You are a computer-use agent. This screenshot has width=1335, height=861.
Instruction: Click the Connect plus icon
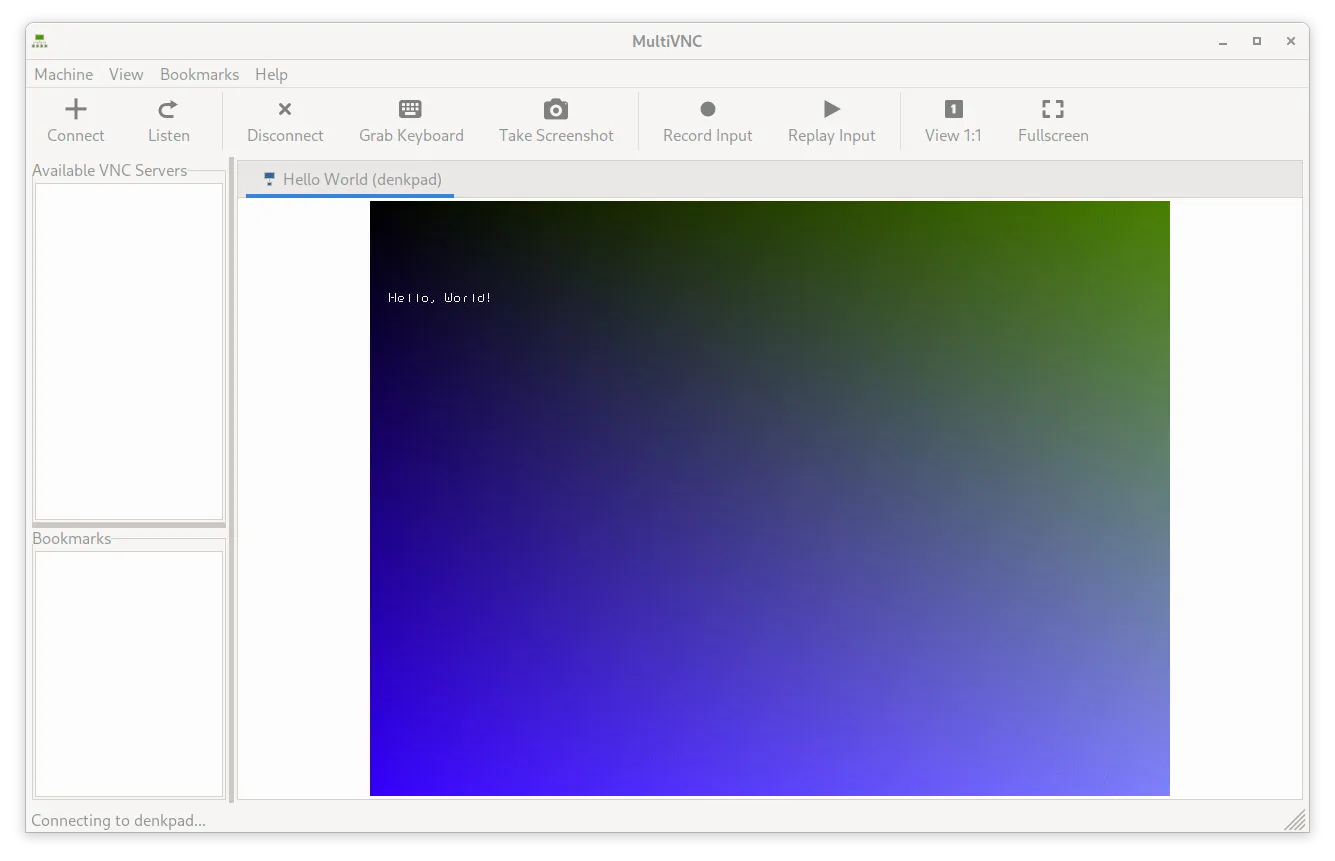(x=76, y=109)
